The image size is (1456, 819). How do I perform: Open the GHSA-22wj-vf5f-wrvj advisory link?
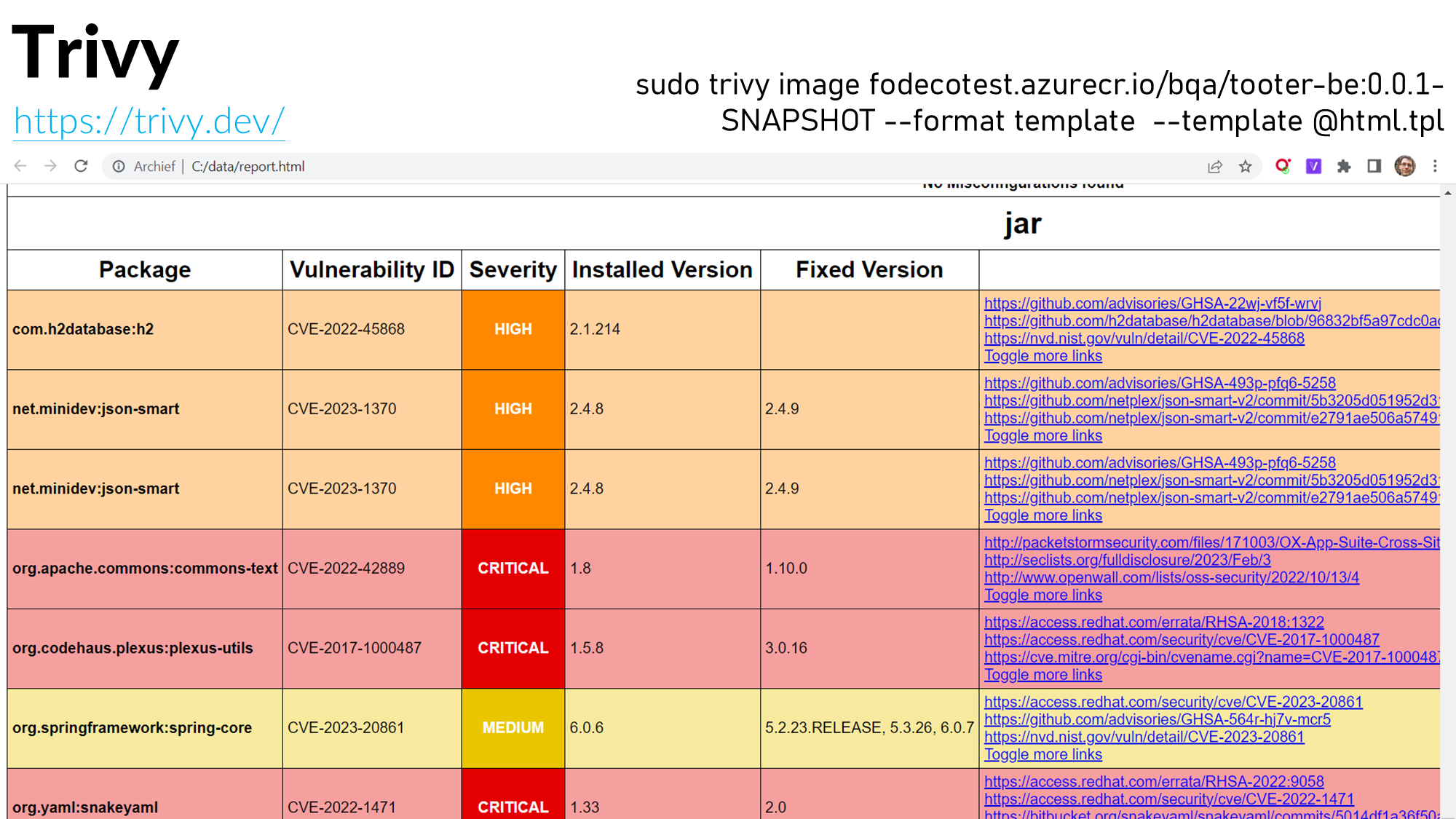point(1152,304)
